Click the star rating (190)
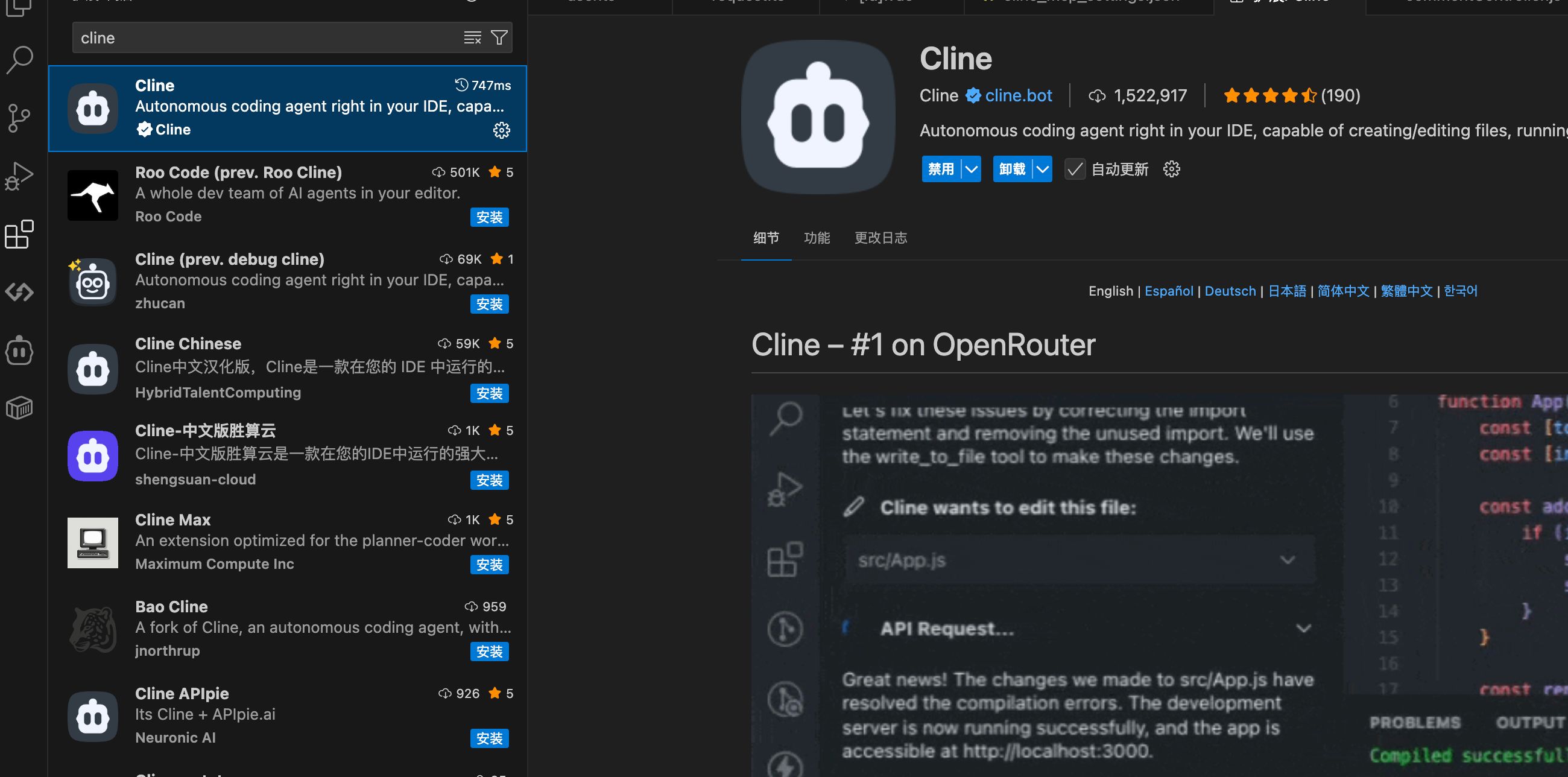1568x777 pixels. [1292, 95]
